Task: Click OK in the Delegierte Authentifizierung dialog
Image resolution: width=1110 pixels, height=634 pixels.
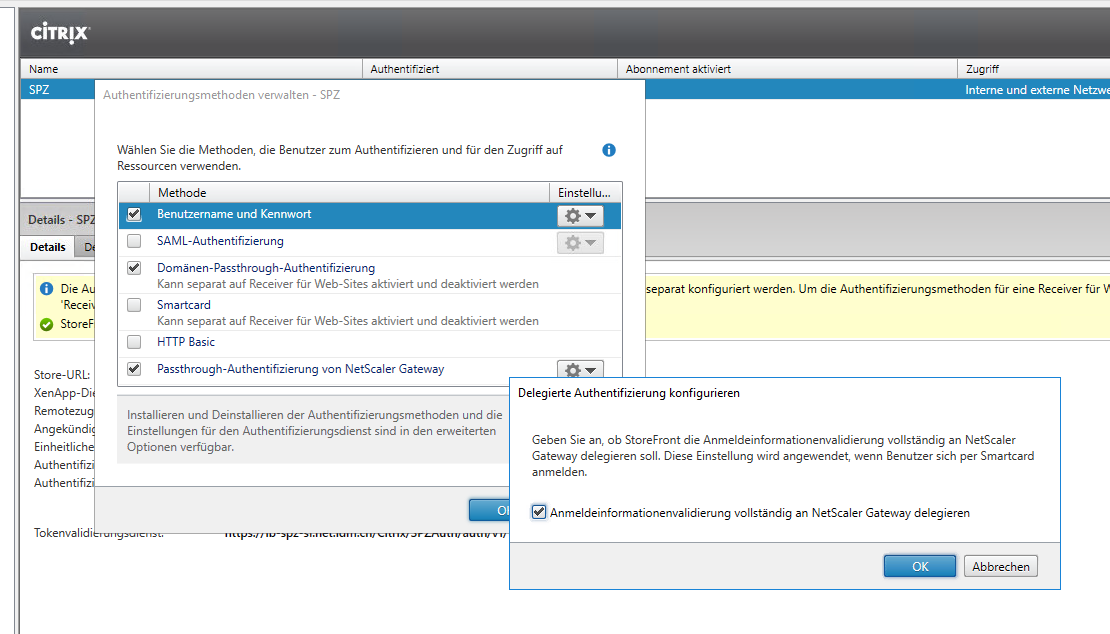Action: tap(919, 565)
